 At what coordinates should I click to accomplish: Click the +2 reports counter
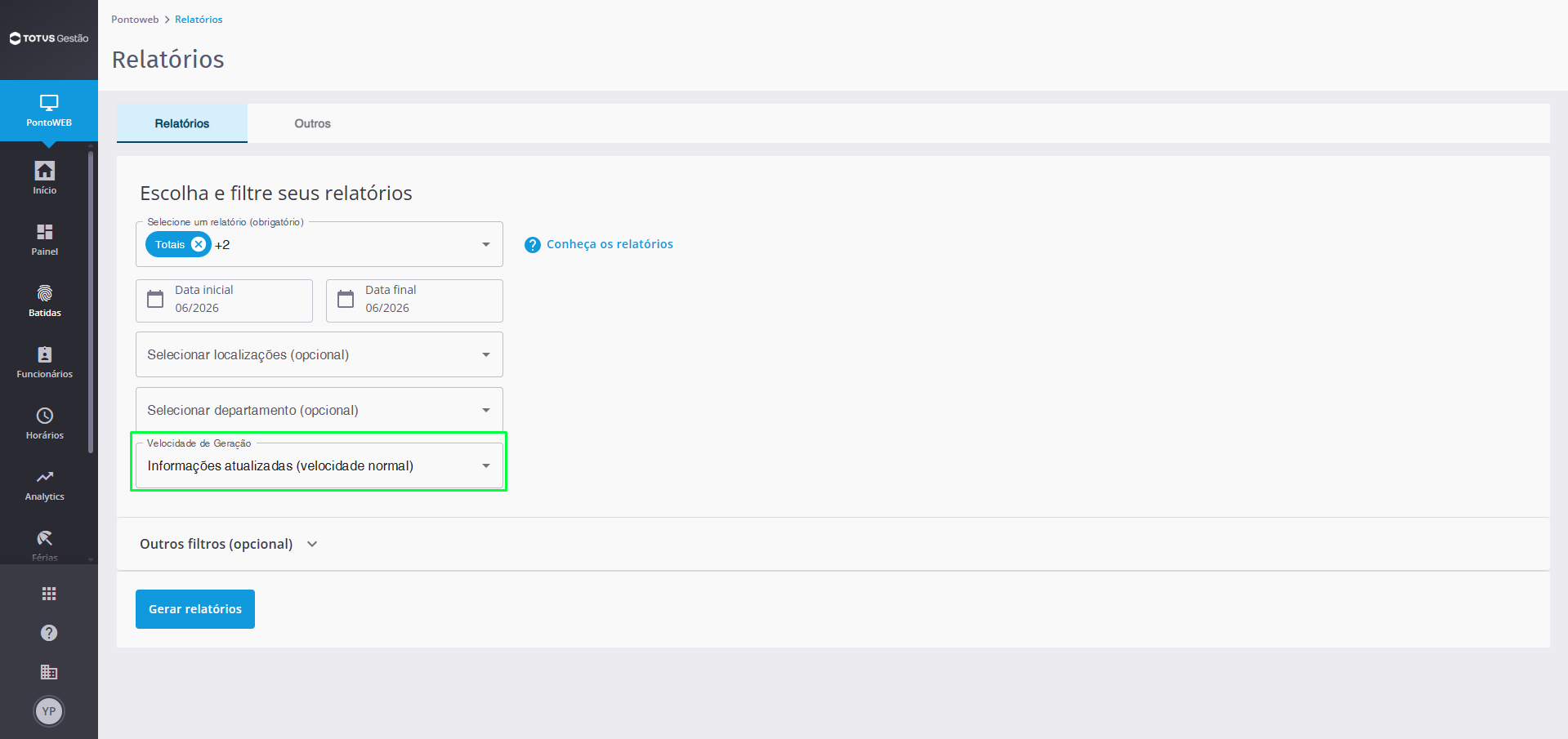click(x=222, y=245)
